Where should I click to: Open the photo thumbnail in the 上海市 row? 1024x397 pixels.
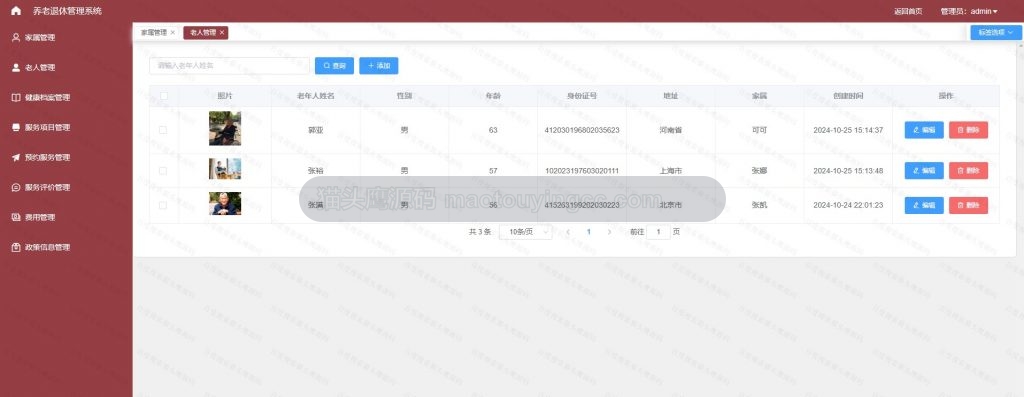(x=225, y=168)
